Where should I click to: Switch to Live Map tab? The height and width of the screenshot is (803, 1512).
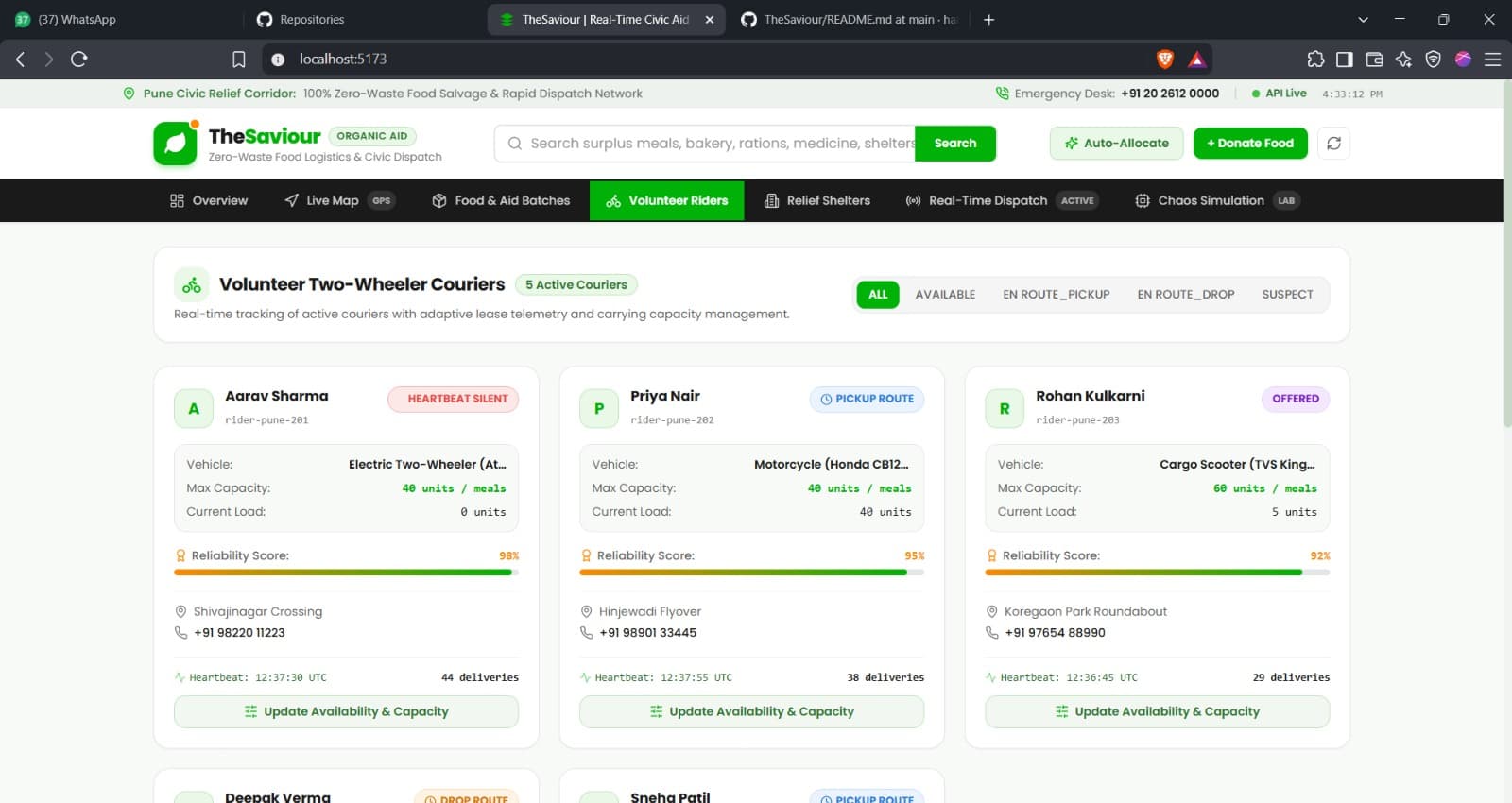pyautogui.click(x=338, y=200)
